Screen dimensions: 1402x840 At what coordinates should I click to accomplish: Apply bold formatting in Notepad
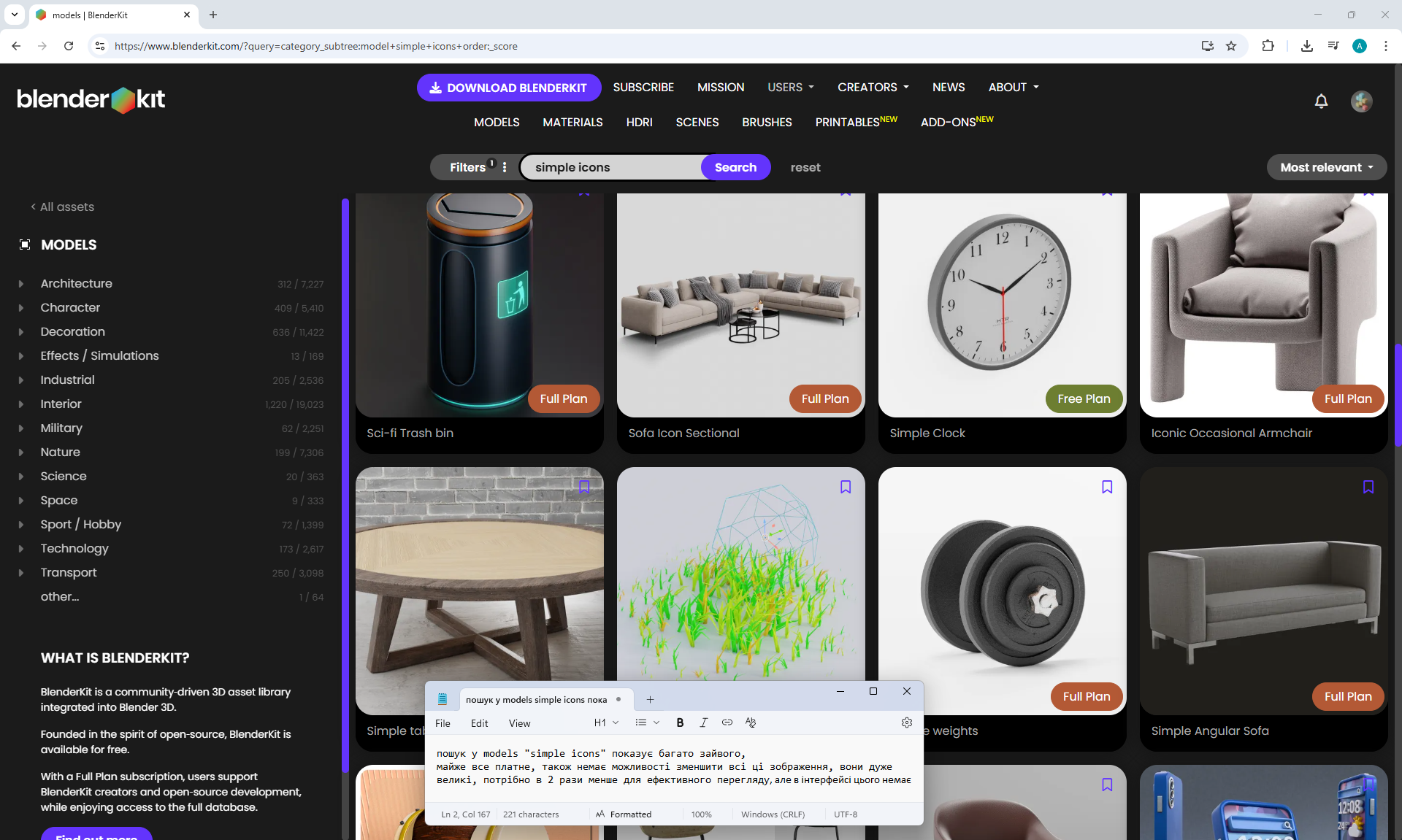pos(680,723)
